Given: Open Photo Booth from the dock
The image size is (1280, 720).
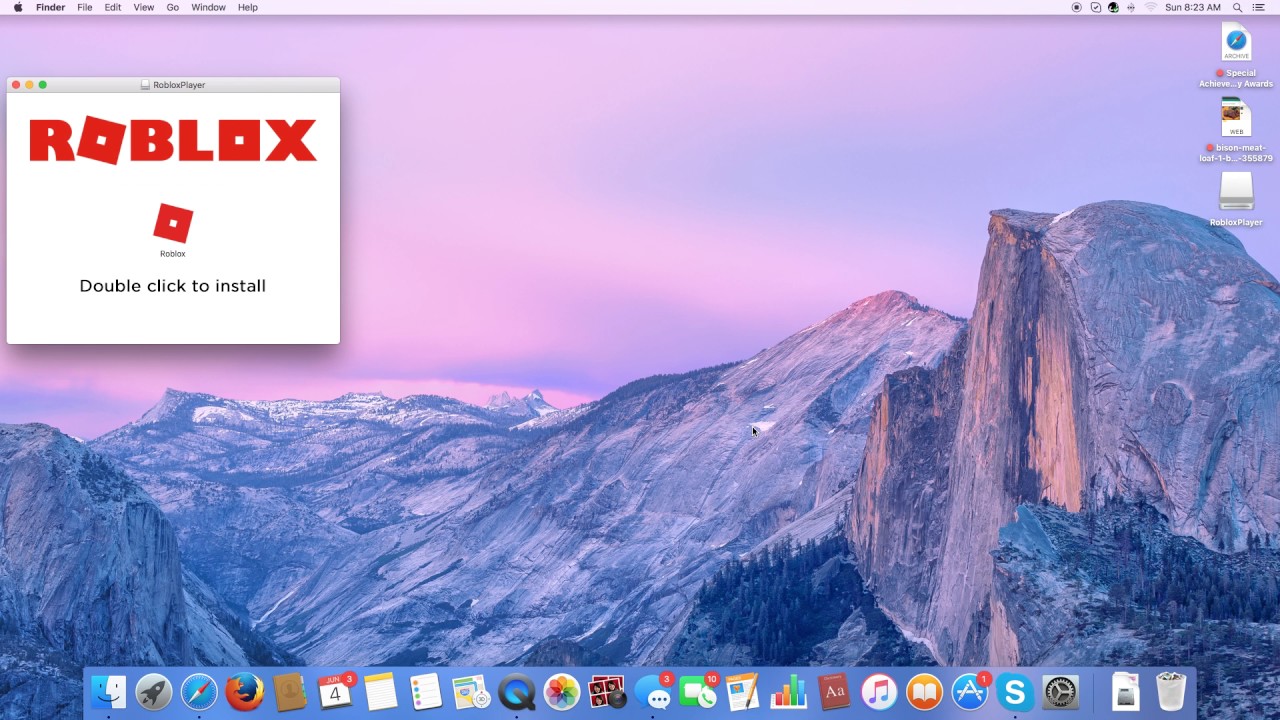Looking at the screenshot, I should 607,692.
